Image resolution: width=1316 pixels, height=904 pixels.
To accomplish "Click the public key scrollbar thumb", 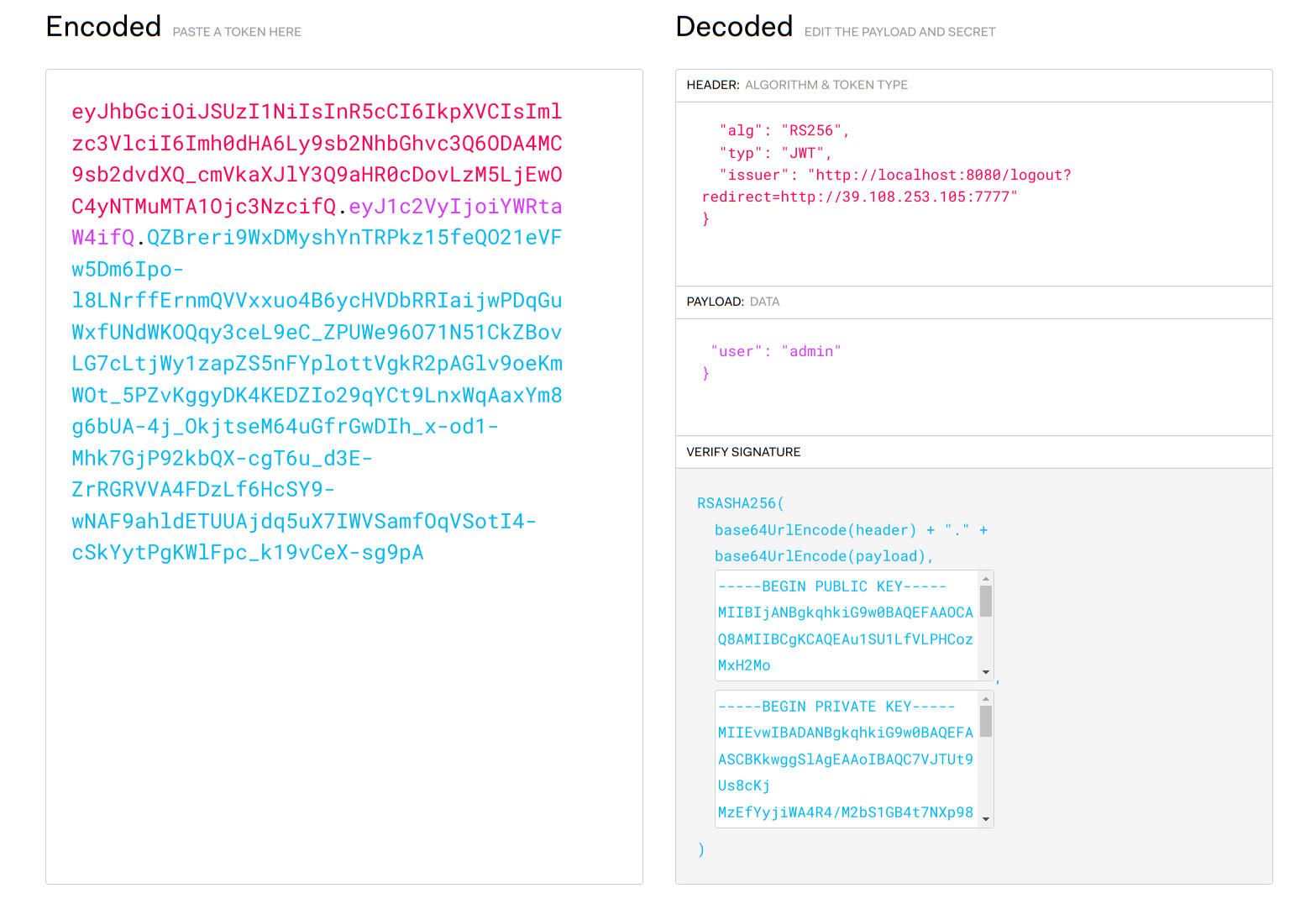I will coord(986,601).
